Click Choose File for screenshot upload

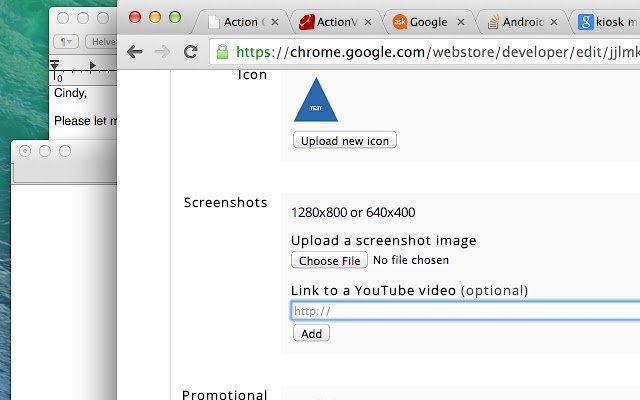[329, 260]
